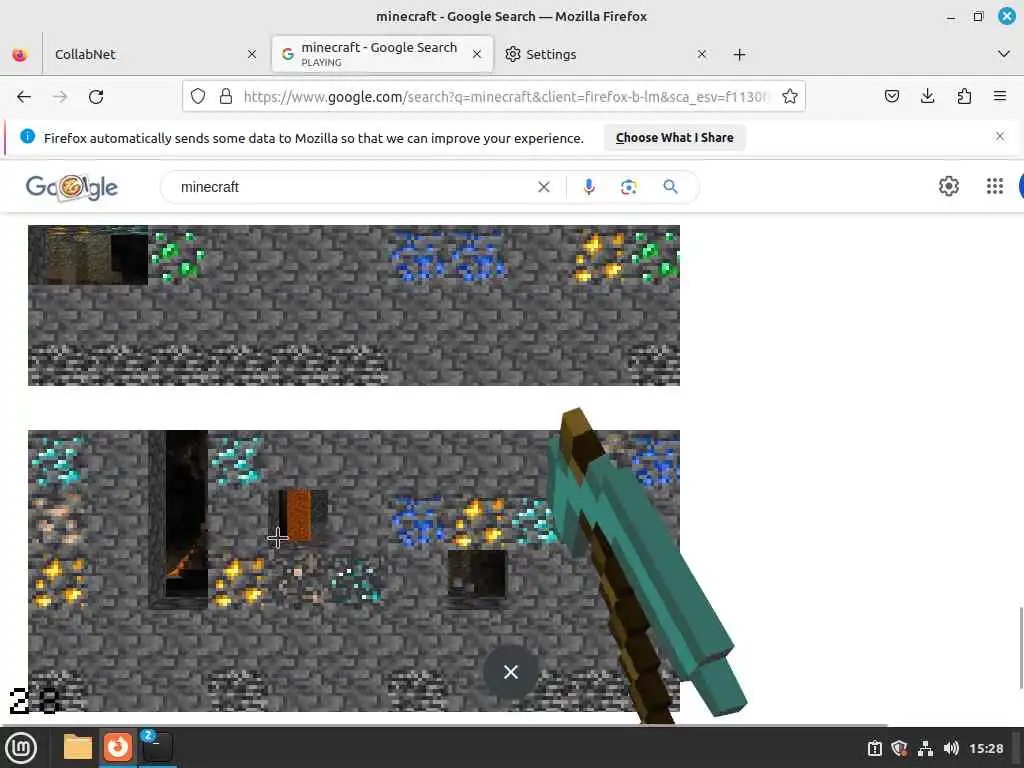Submit search with magnifying glass icon
Image resolution: width=1024 pixels, height=768 pixels.
pyautogui.click(x=670, y=187)
